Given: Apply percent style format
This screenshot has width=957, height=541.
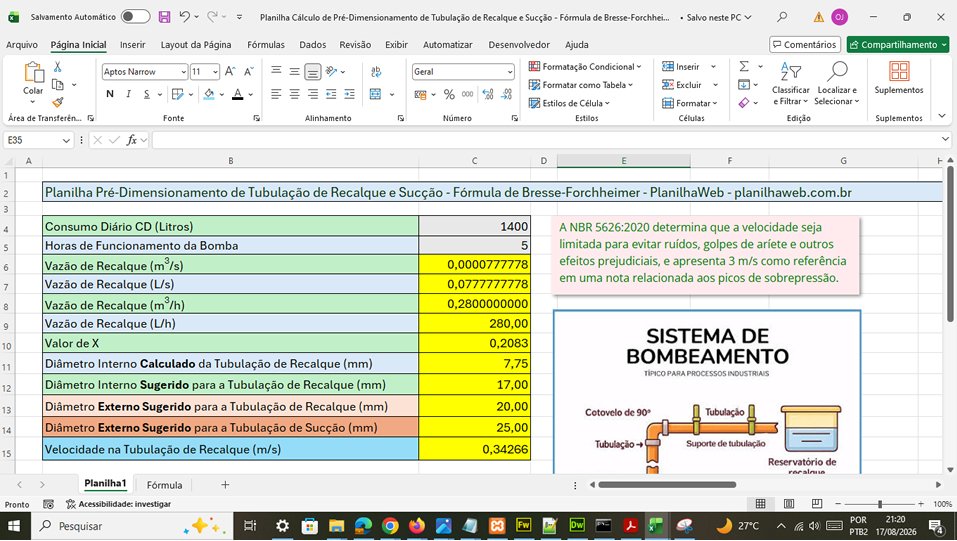Looking at the screenshot, I should point(449,94).
